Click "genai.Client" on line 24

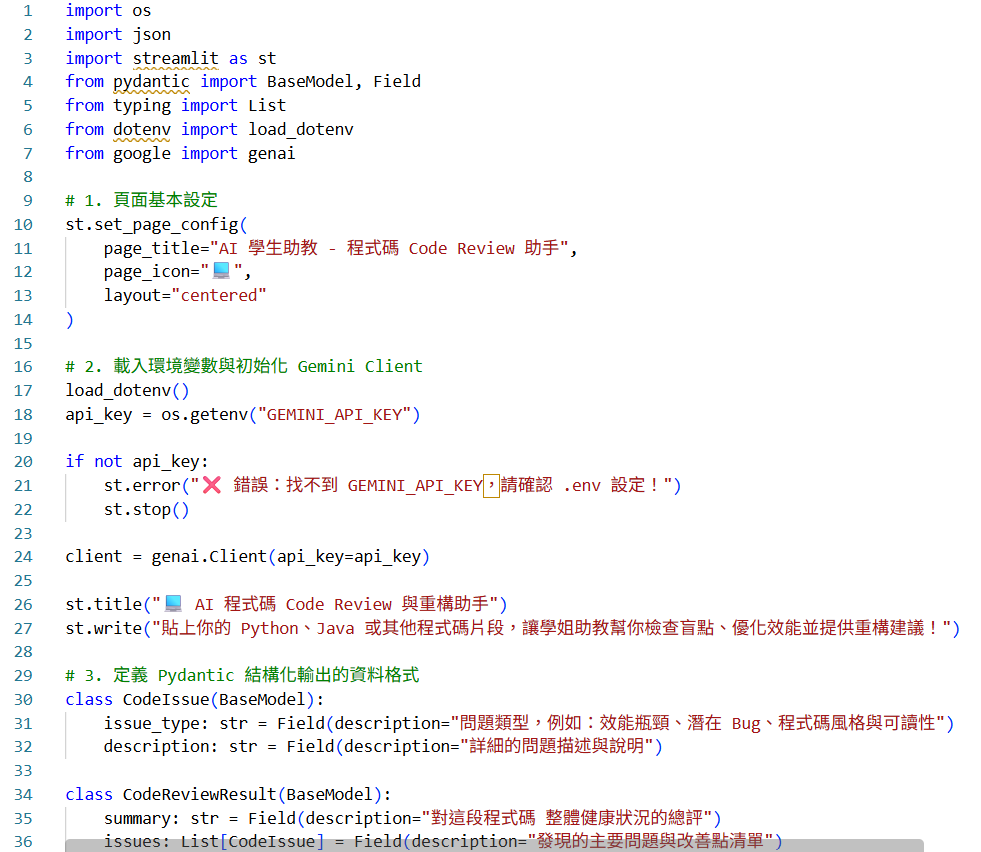pos(209,557)
